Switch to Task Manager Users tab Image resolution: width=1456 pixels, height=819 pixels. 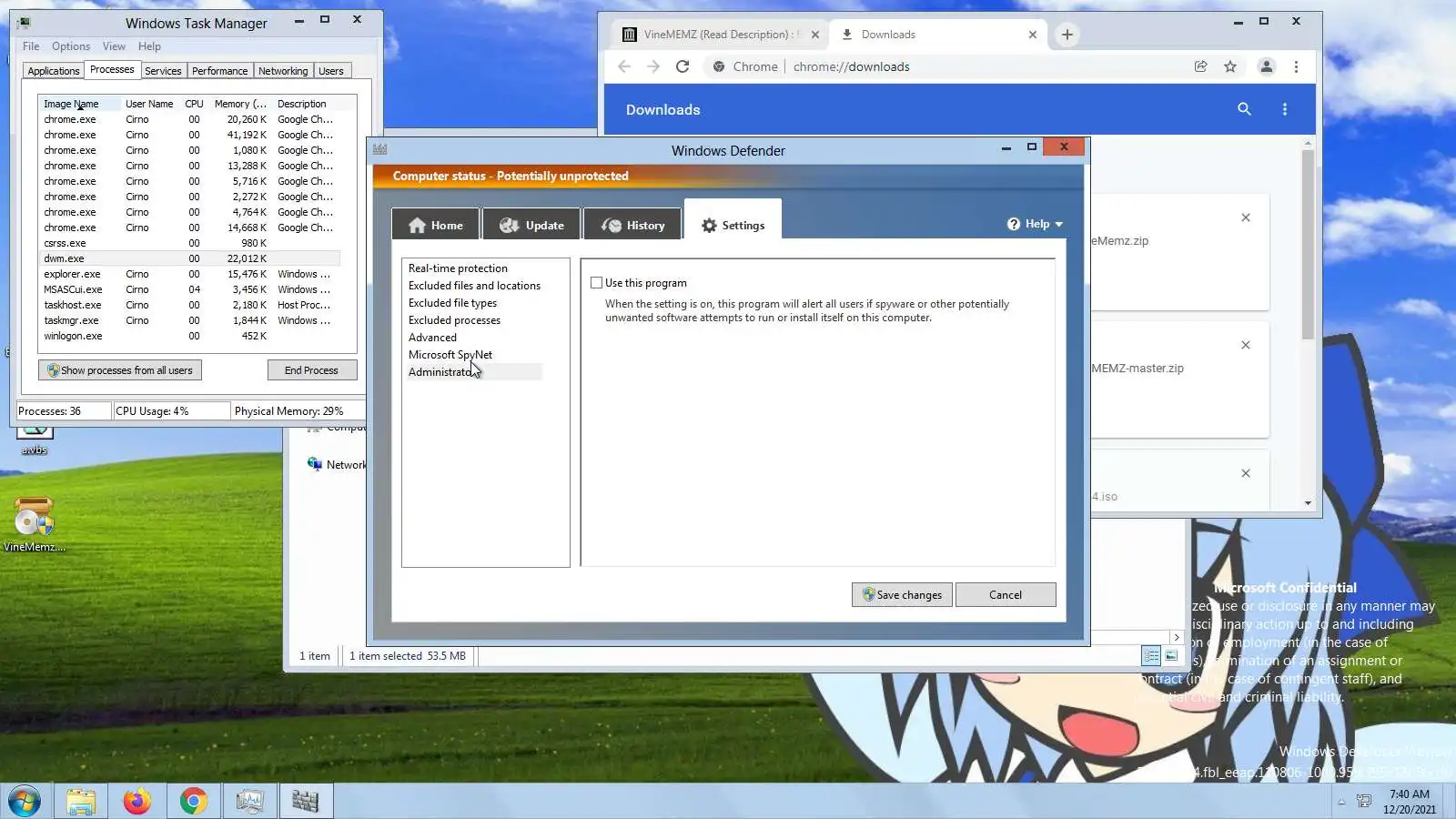pos(331,71)
